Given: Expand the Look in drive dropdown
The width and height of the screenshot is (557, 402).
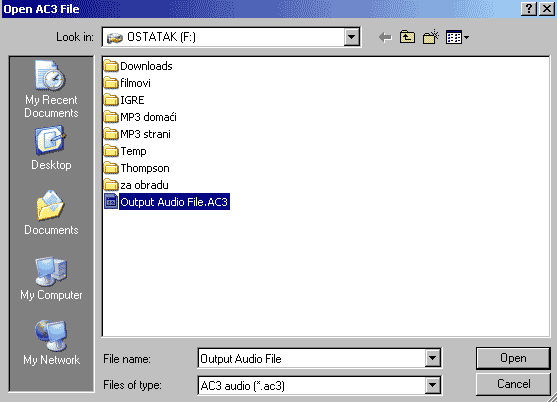Looking at the screenshot, I should click(x=352, y=37).
